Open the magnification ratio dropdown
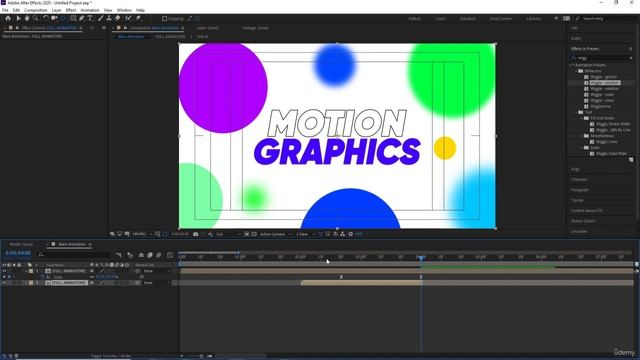Viewport: 640px width, 360px height. 142,234
